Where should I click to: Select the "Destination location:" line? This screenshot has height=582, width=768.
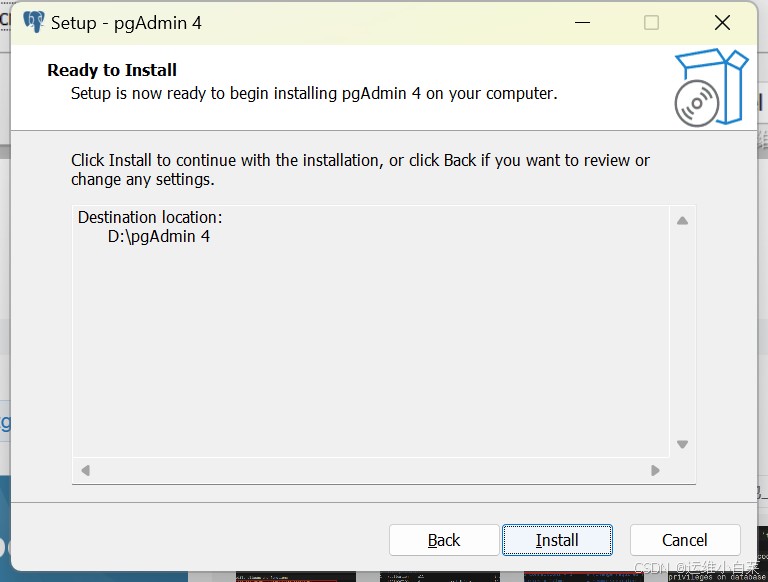[x=150, y=217]
